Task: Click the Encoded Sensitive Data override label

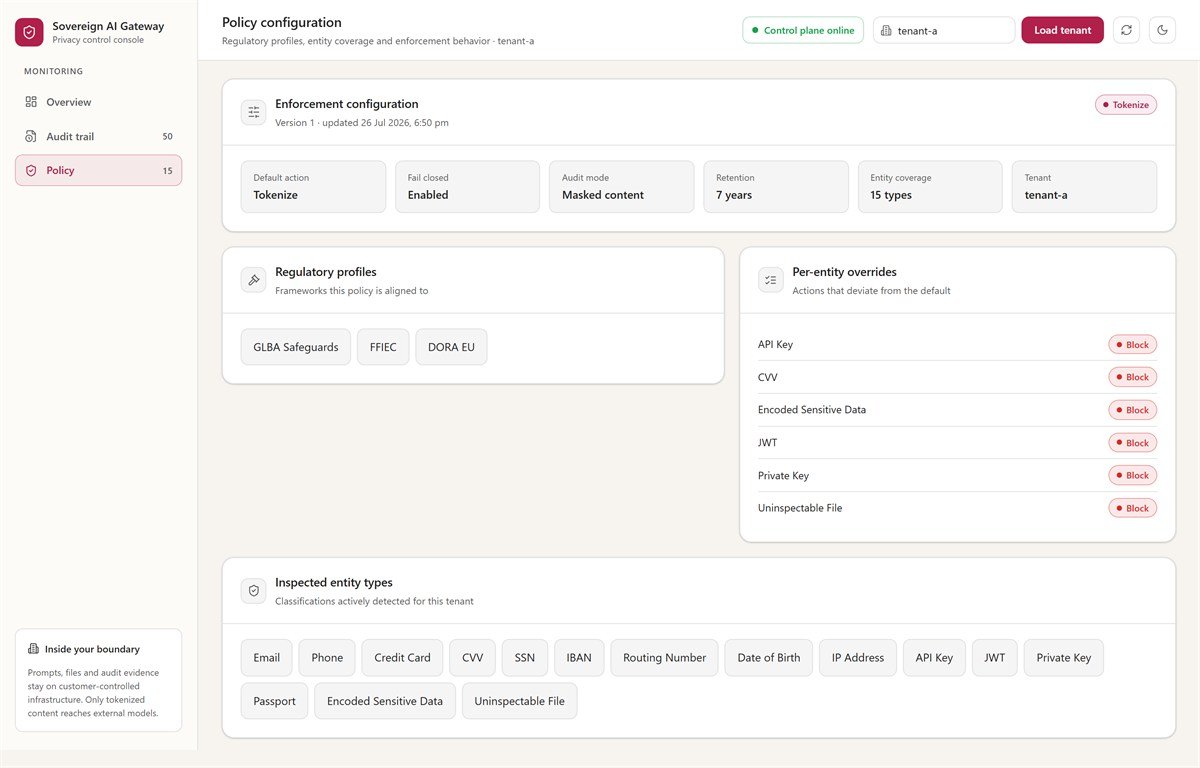Action: [812, 410]
